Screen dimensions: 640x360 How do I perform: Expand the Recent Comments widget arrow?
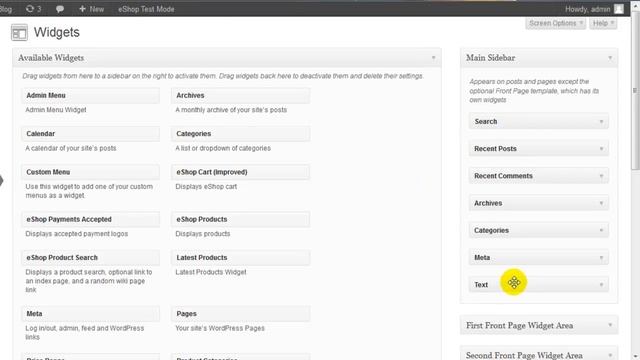tap(601, 176)
